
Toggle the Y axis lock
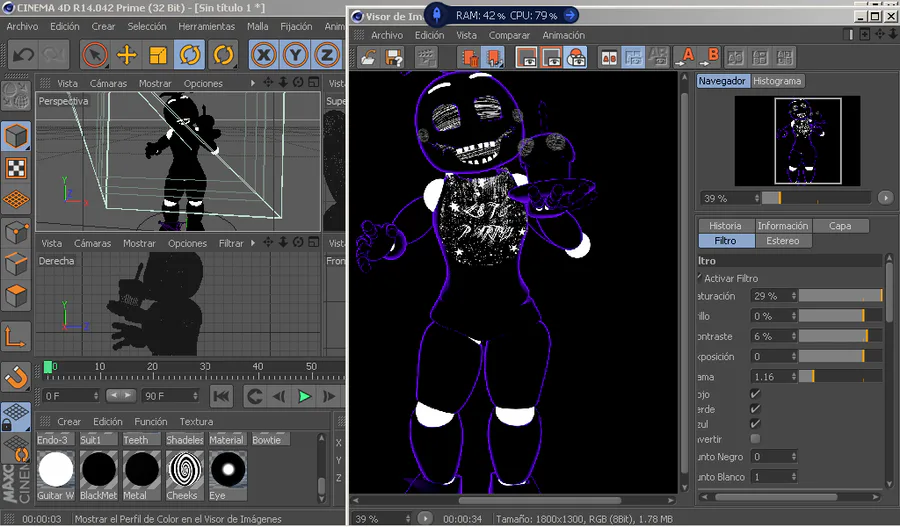click(x=295, y=56)
